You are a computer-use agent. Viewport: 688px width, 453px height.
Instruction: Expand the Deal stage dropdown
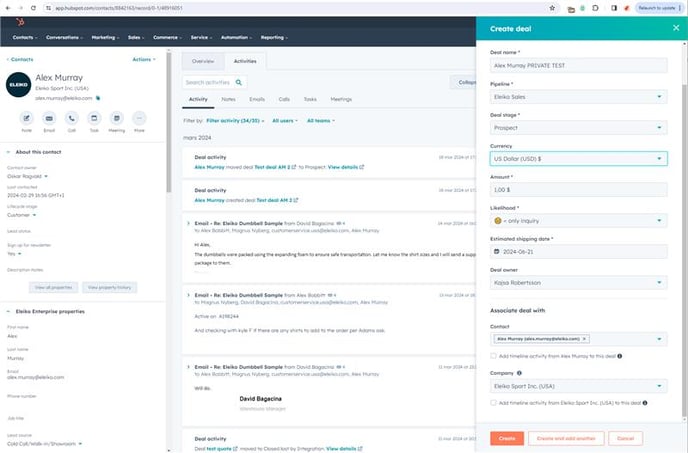578,127
